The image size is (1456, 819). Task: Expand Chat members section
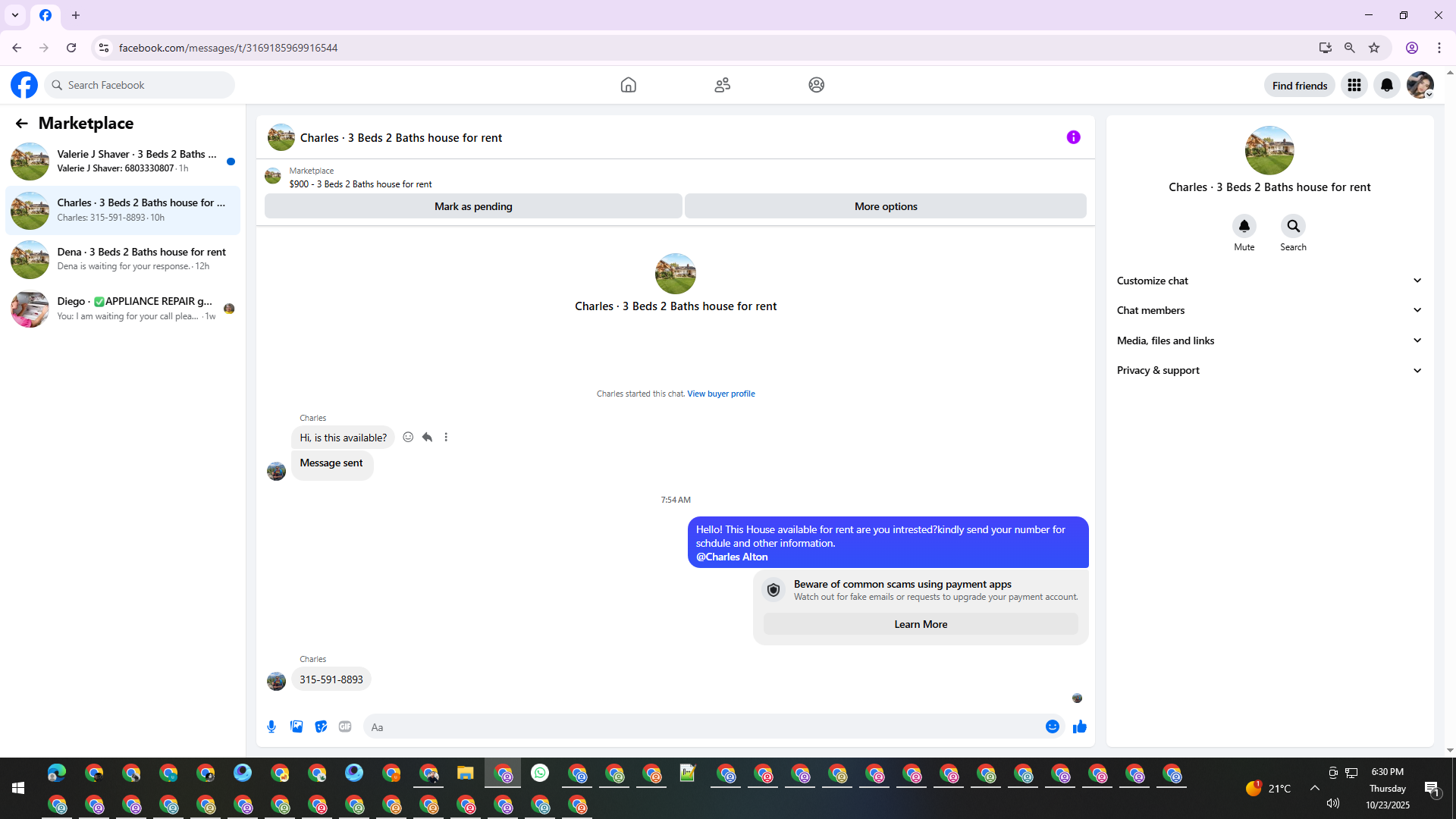tap(1269, 310)
